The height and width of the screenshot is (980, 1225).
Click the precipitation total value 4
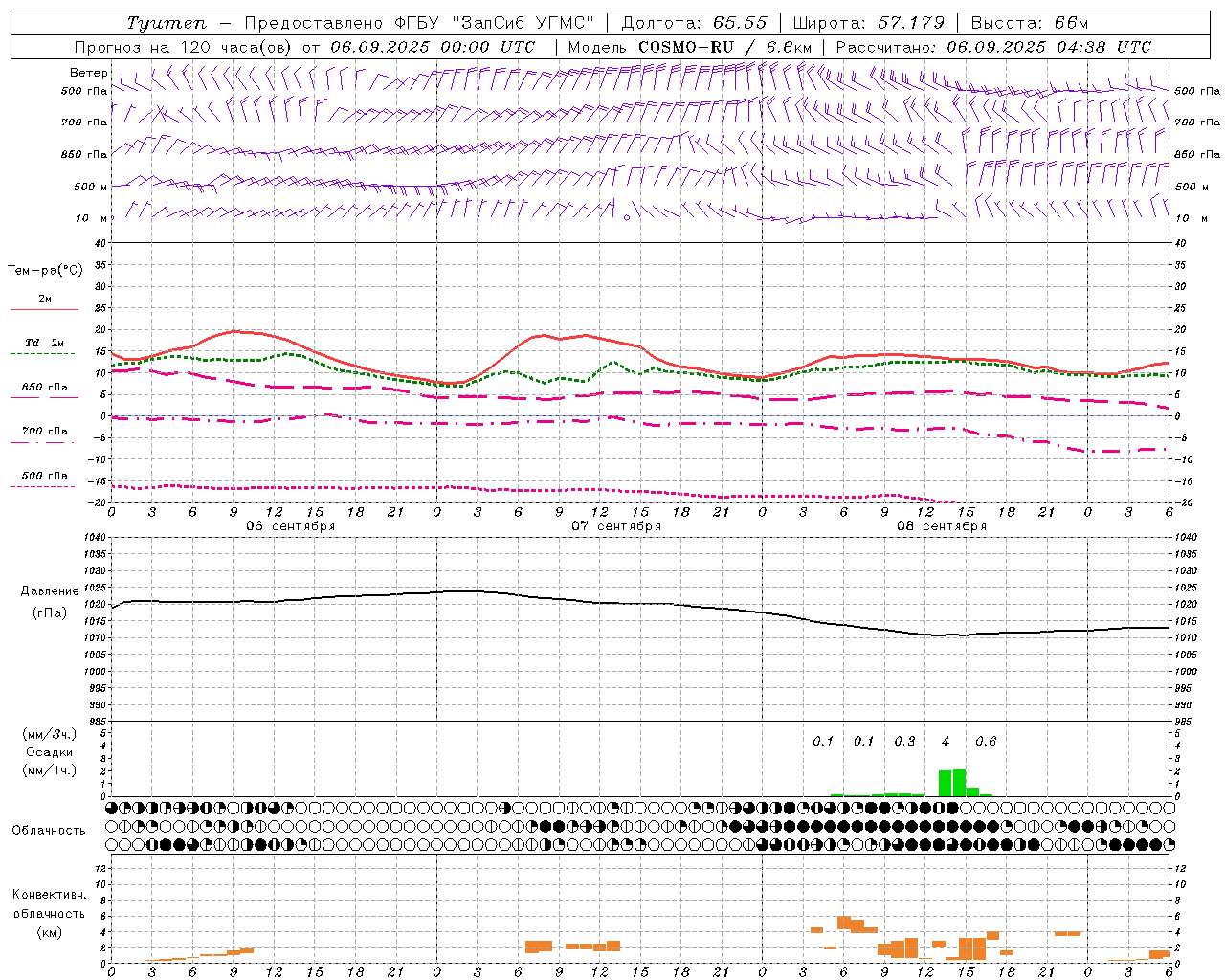[946, 741]
